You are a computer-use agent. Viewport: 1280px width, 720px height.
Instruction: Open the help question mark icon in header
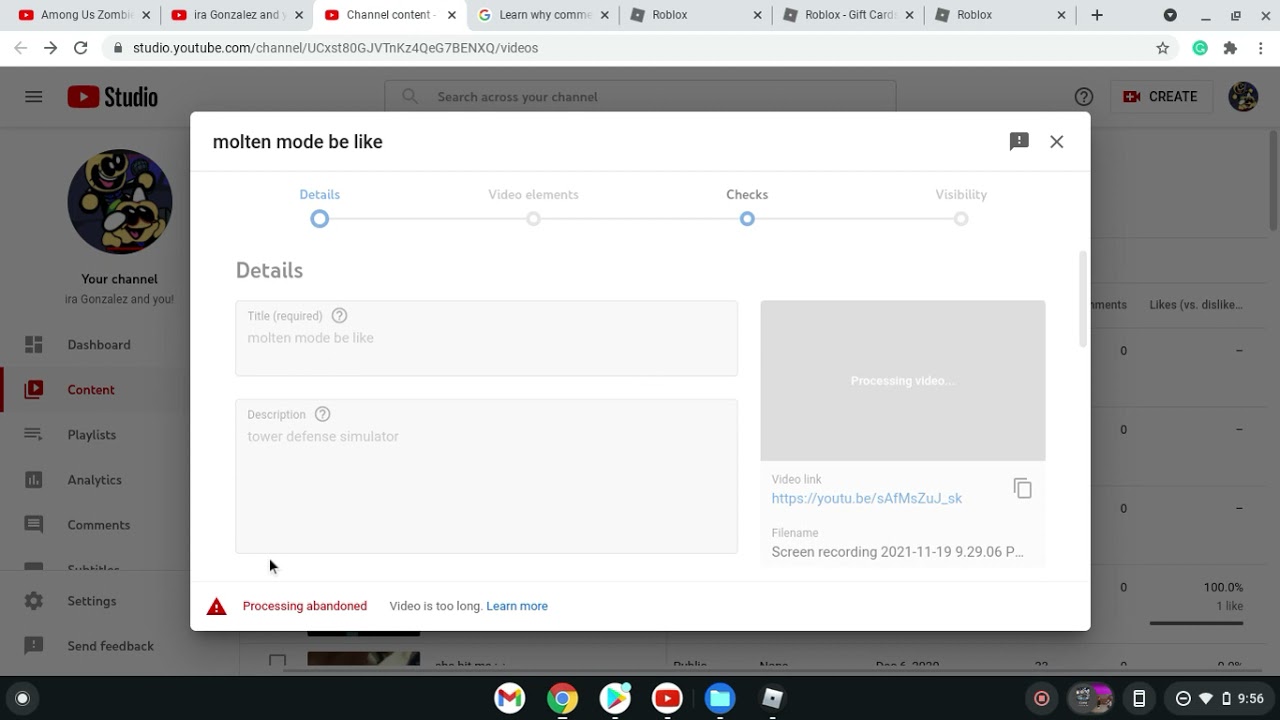[x=1084, y=97]
